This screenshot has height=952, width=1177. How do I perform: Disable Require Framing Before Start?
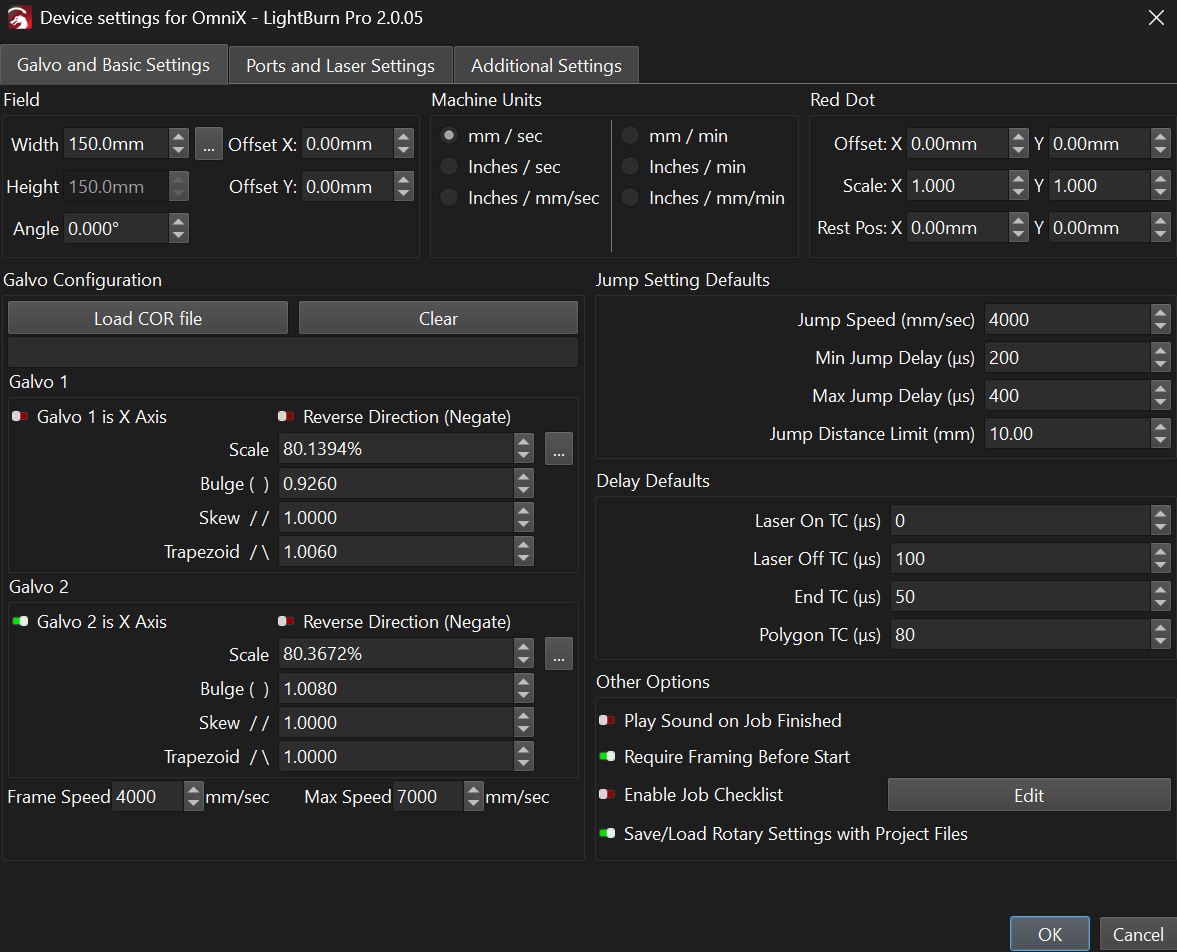[607, 757]
